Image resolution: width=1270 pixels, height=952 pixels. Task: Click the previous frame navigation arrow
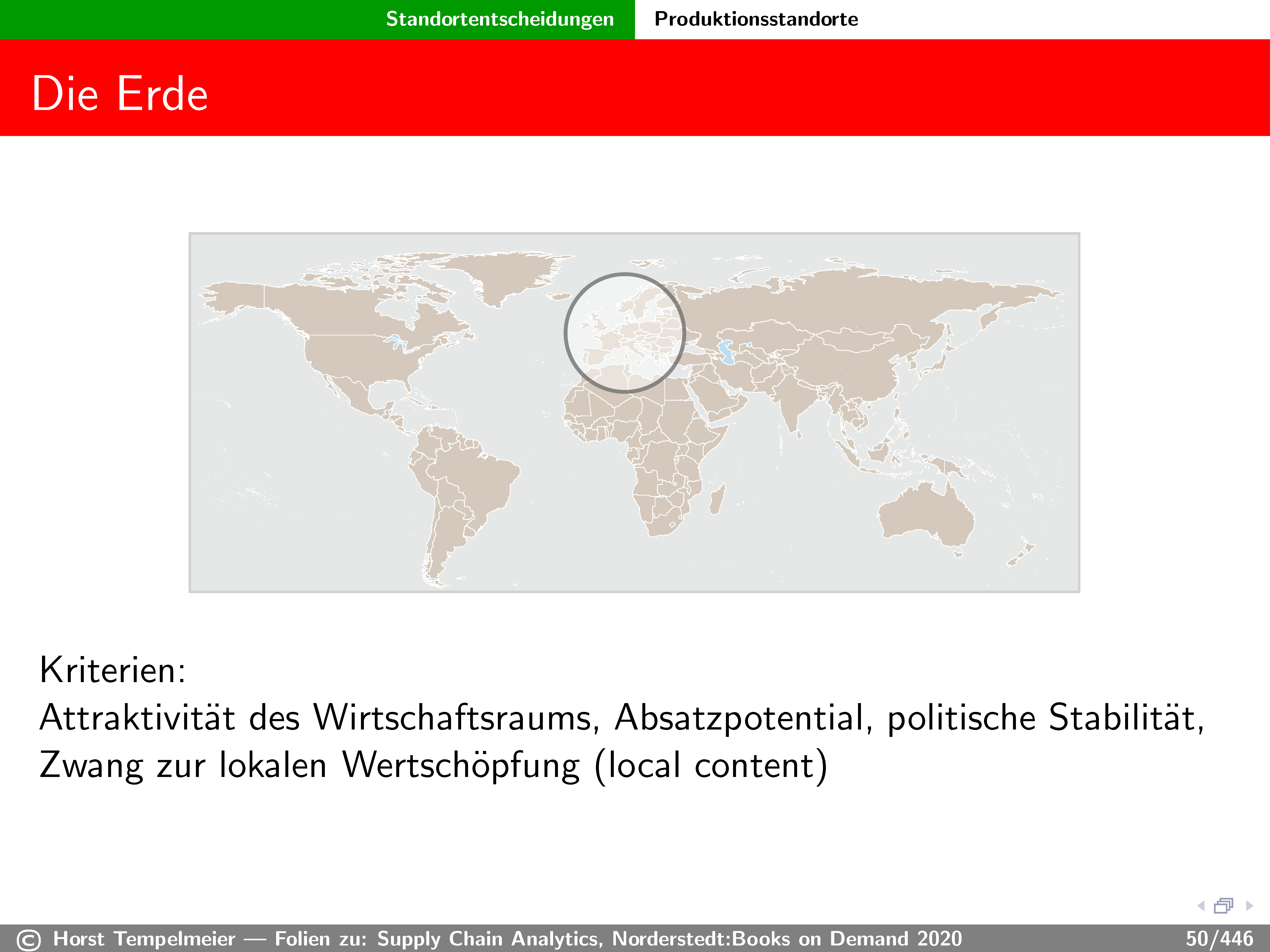(1201, 906)
